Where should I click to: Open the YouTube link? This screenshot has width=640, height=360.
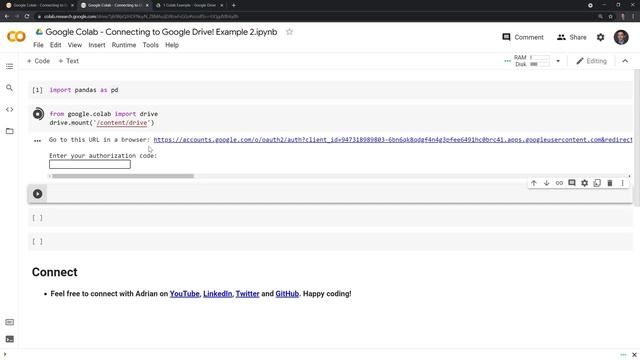click(184, 293)
